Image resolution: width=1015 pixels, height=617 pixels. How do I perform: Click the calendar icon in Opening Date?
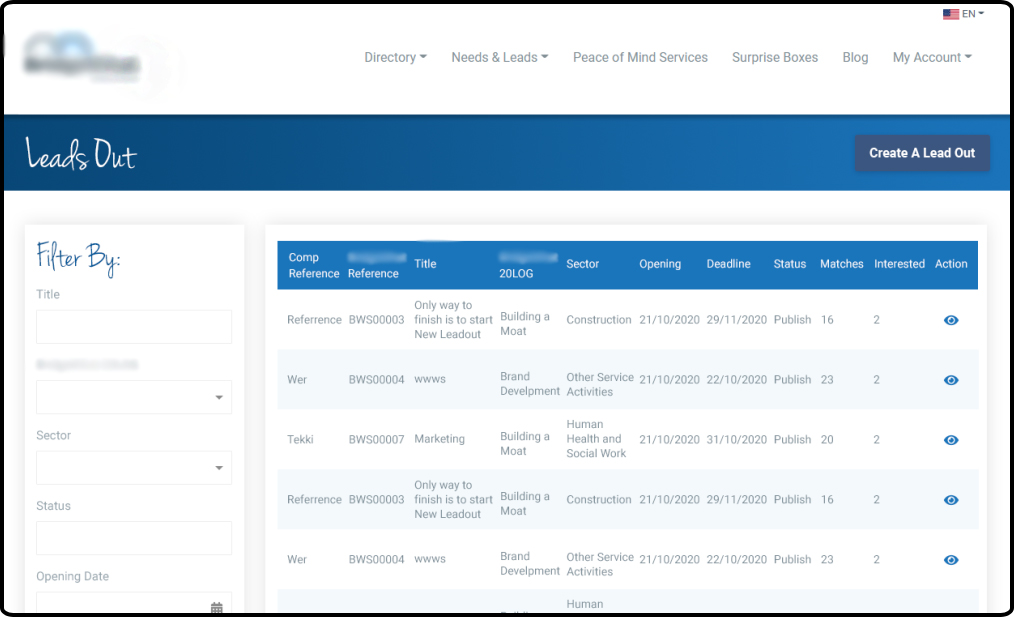pos(217,607)
